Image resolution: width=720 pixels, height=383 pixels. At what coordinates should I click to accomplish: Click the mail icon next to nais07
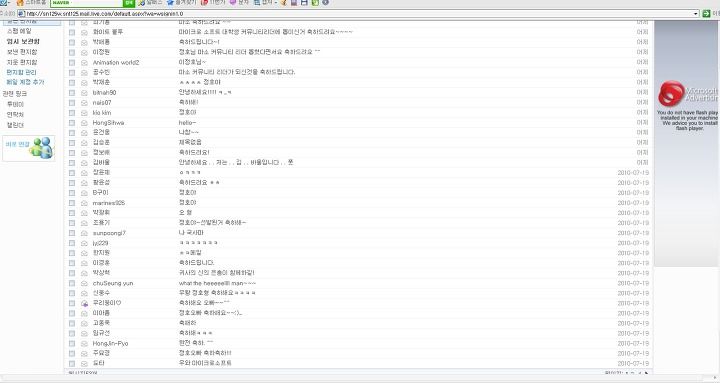(84, 103)
